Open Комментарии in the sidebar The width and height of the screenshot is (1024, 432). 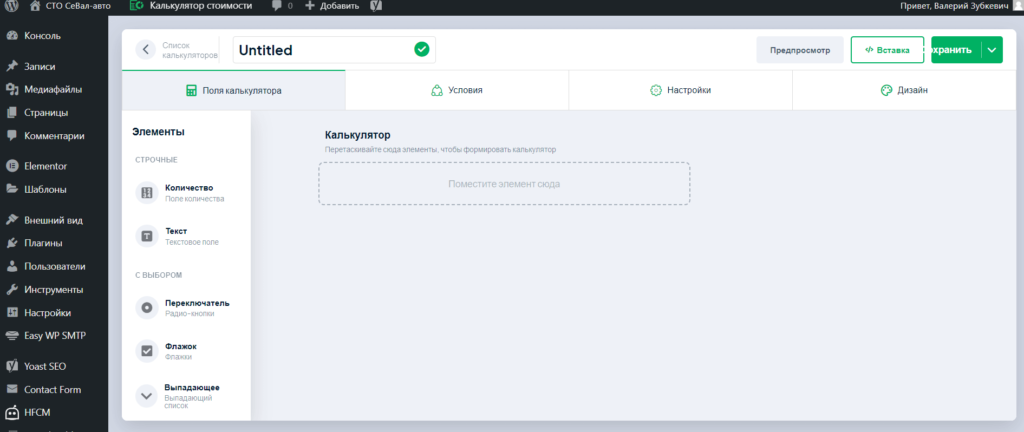click(54, 136)
